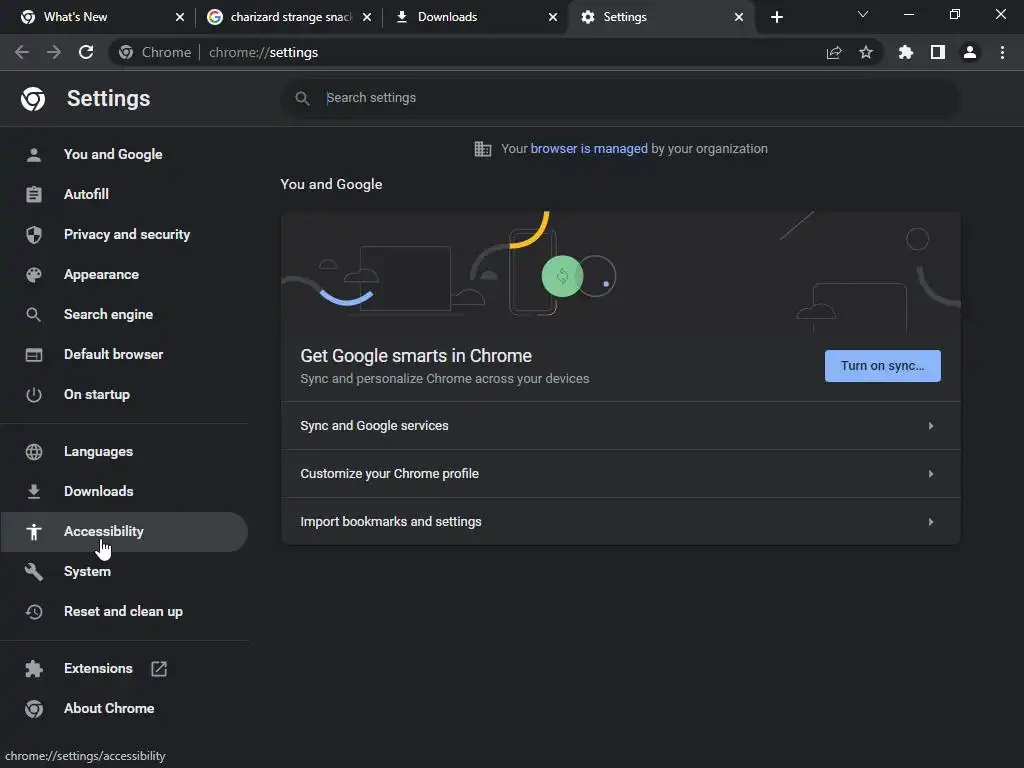Click Sync and Google services text
Viewport: 1024px width, 768px height.
coord(374,426)
